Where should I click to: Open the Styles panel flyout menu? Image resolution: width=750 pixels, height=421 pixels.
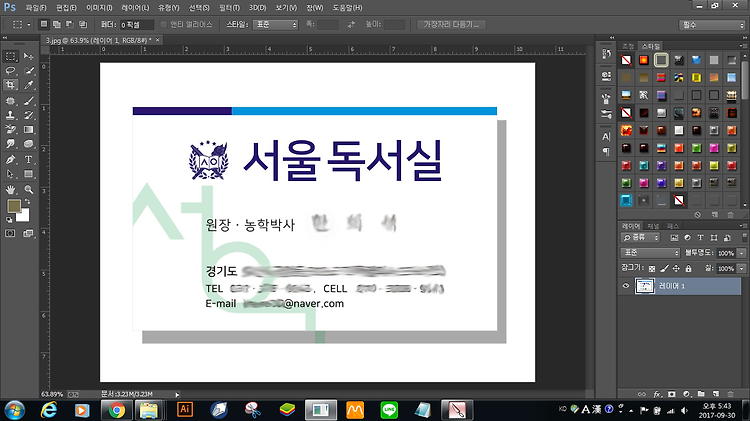tap(743, 46)
